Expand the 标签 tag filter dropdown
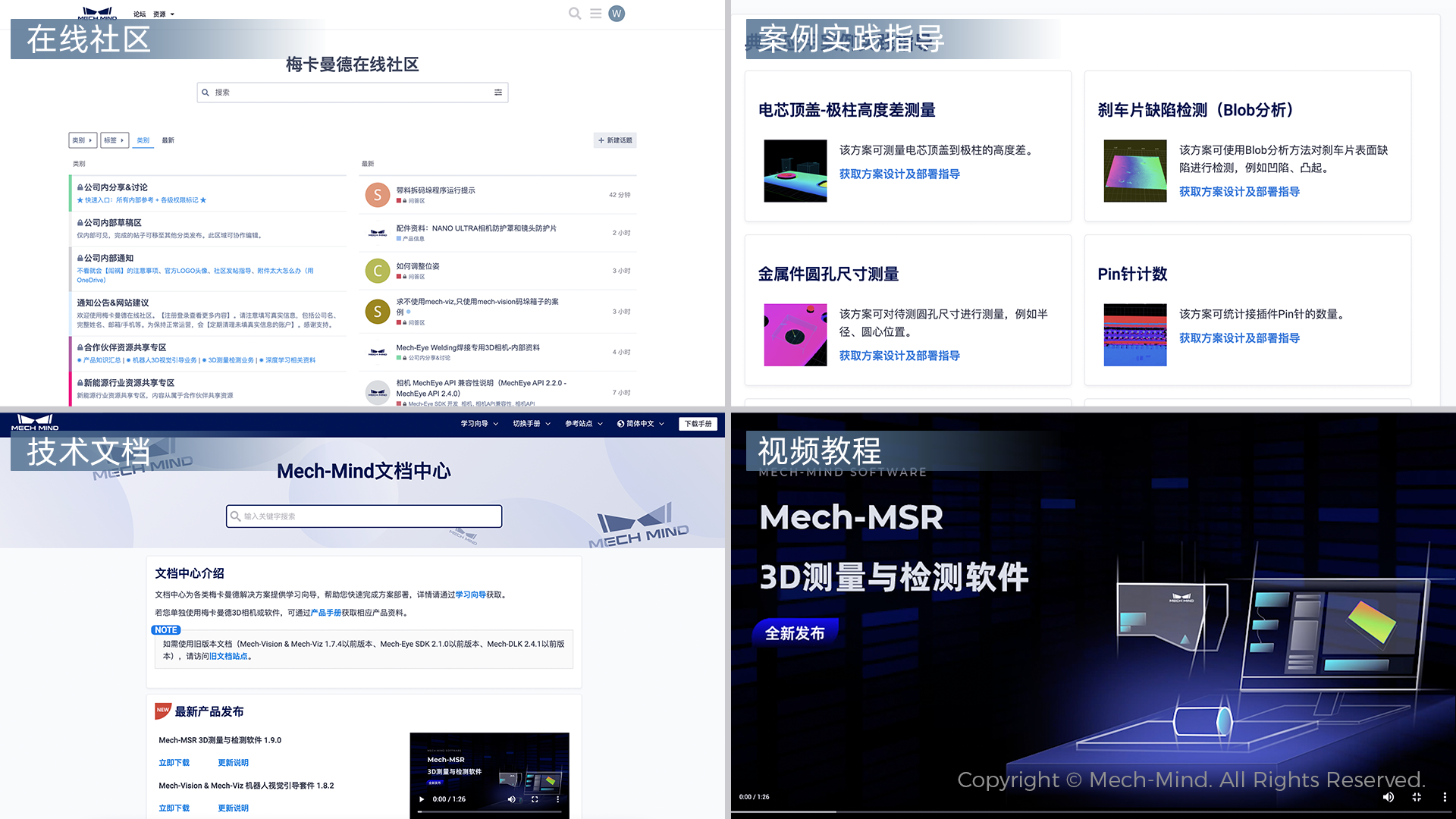1456x819 pixels. tap(115, 140)
